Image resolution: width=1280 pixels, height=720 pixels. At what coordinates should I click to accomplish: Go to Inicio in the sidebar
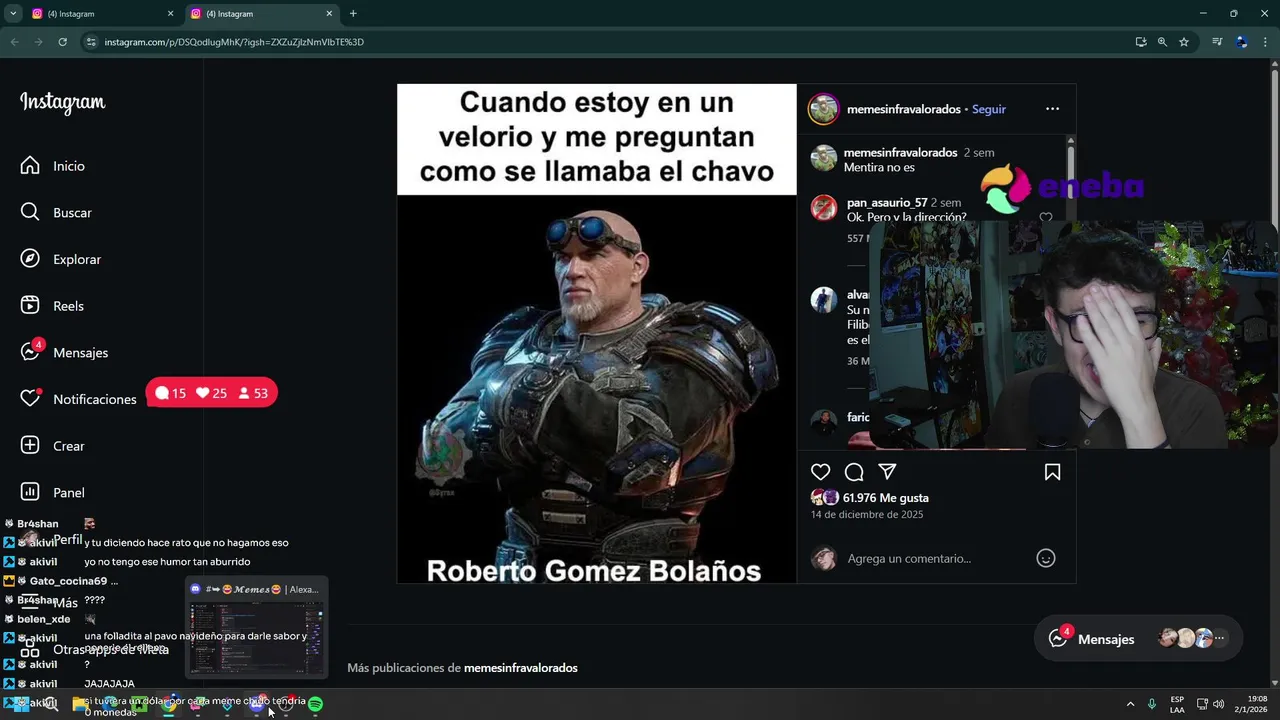click(x=69, y=166)
